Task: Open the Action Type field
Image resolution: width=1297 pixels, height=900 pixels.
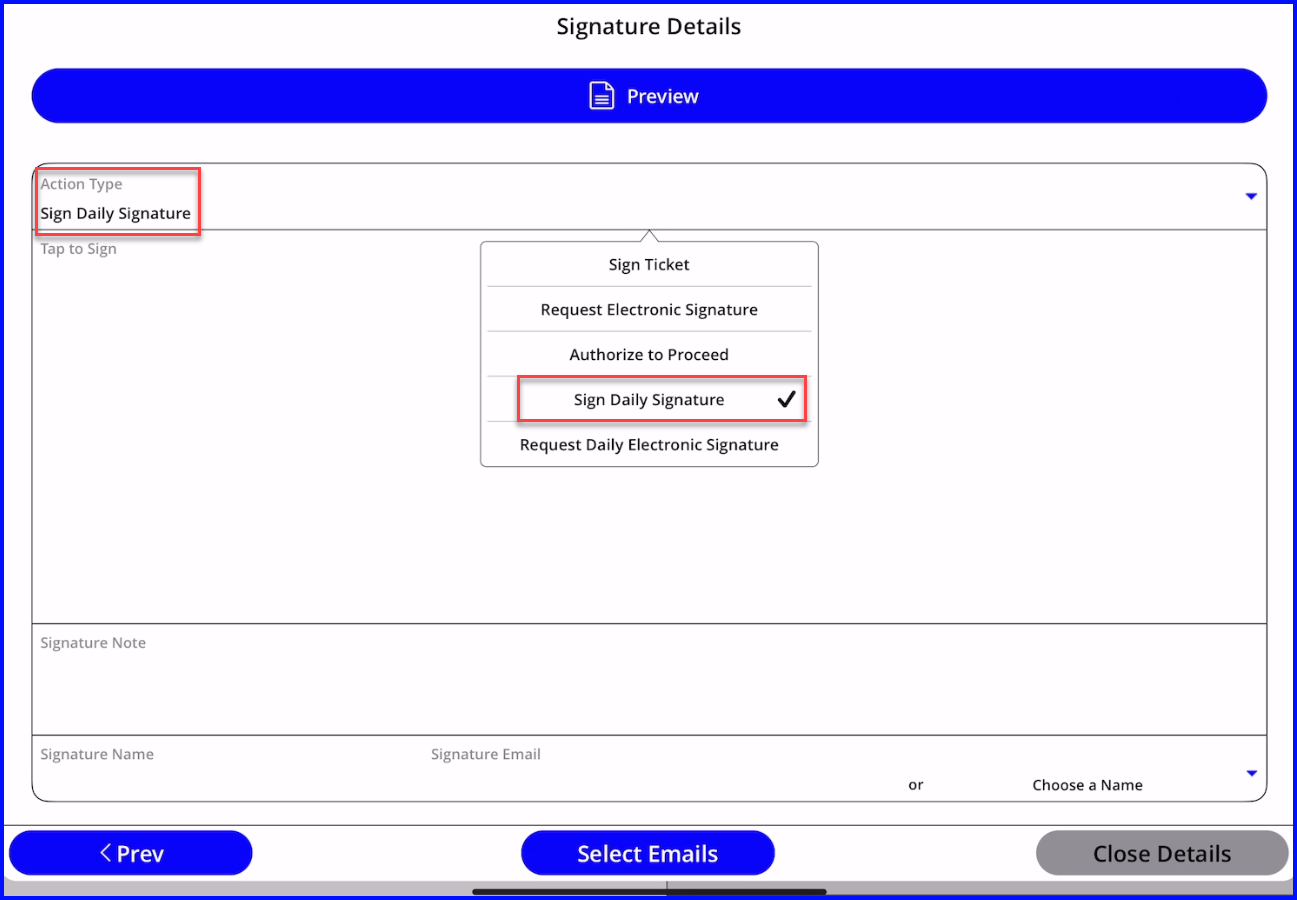Action: (x=649, y=197)
